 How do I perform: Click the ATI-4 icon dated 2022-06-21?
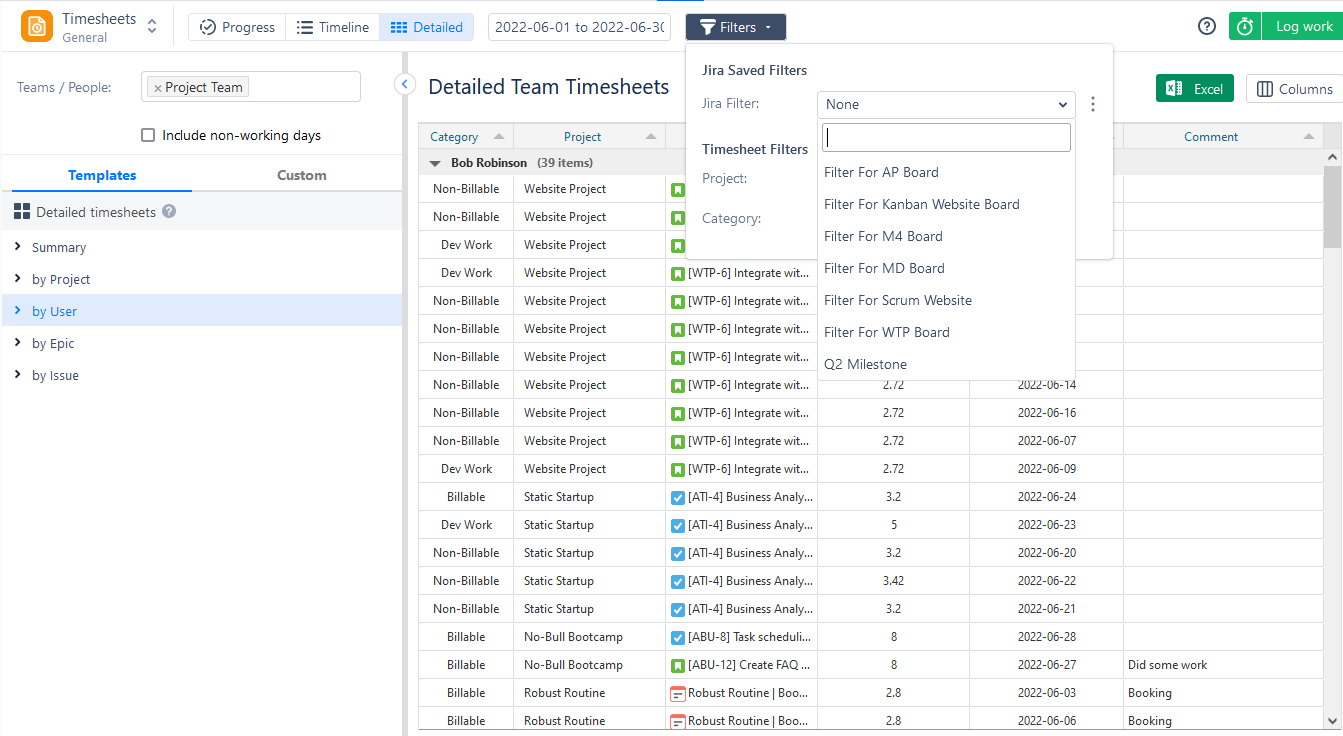pyautogui.click(x=678, y=609)
